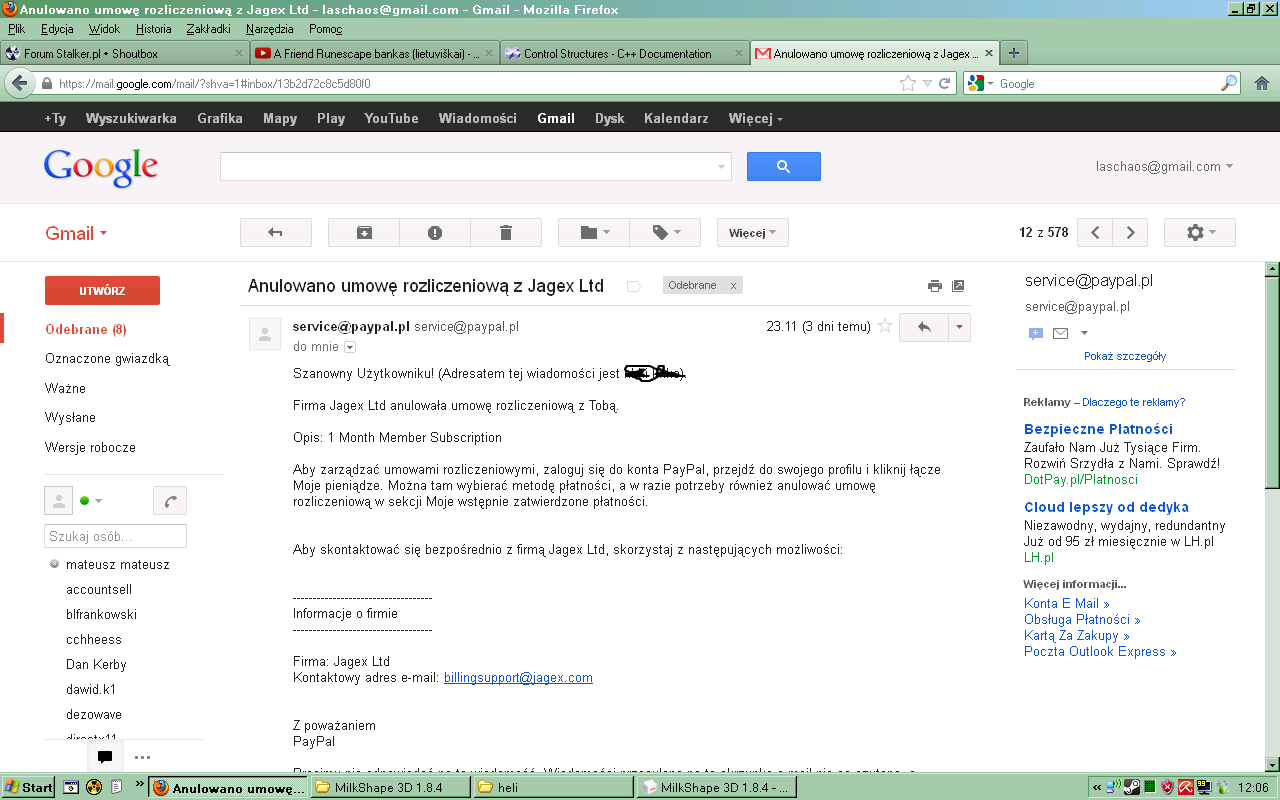This screenshot has width=1280, height=800.
Task: Click the phone call icon in chat
Action: [170, 500]
